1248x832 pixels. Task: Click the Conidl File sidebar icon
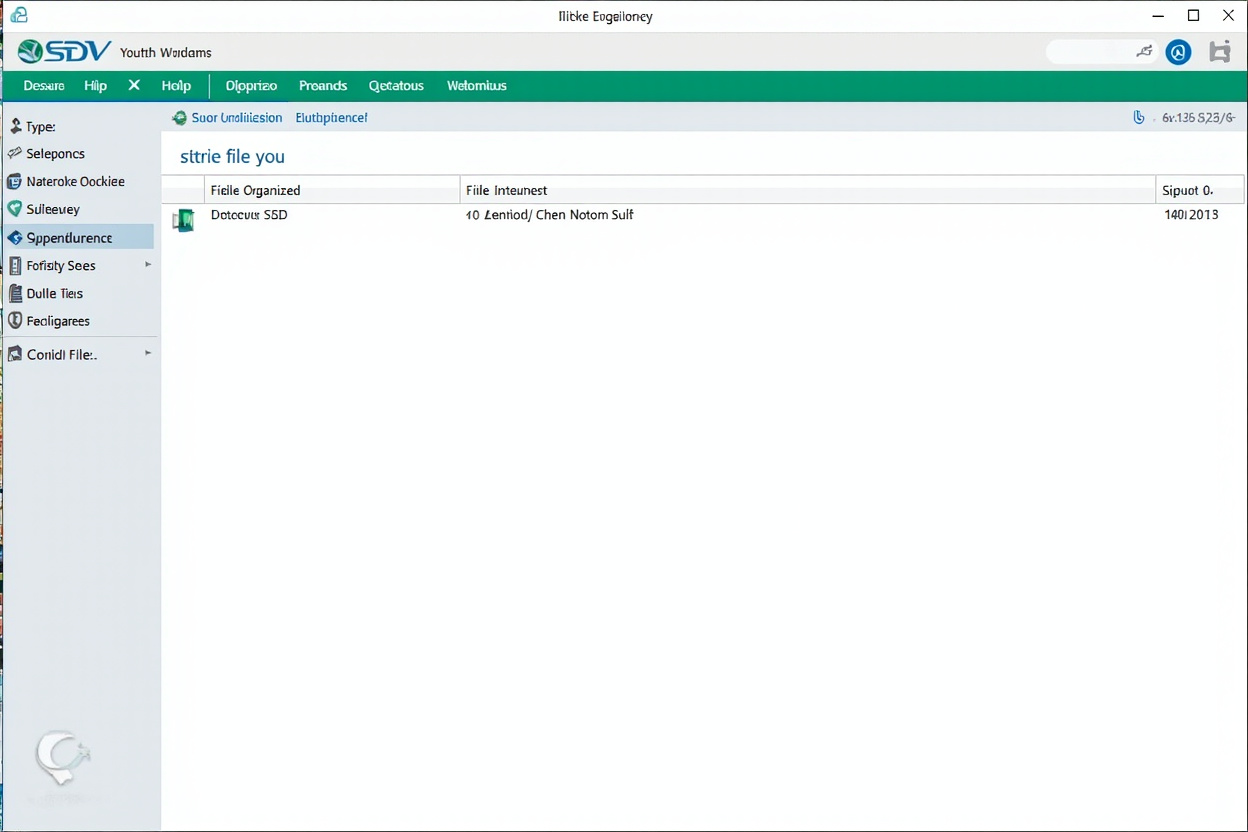15,354
